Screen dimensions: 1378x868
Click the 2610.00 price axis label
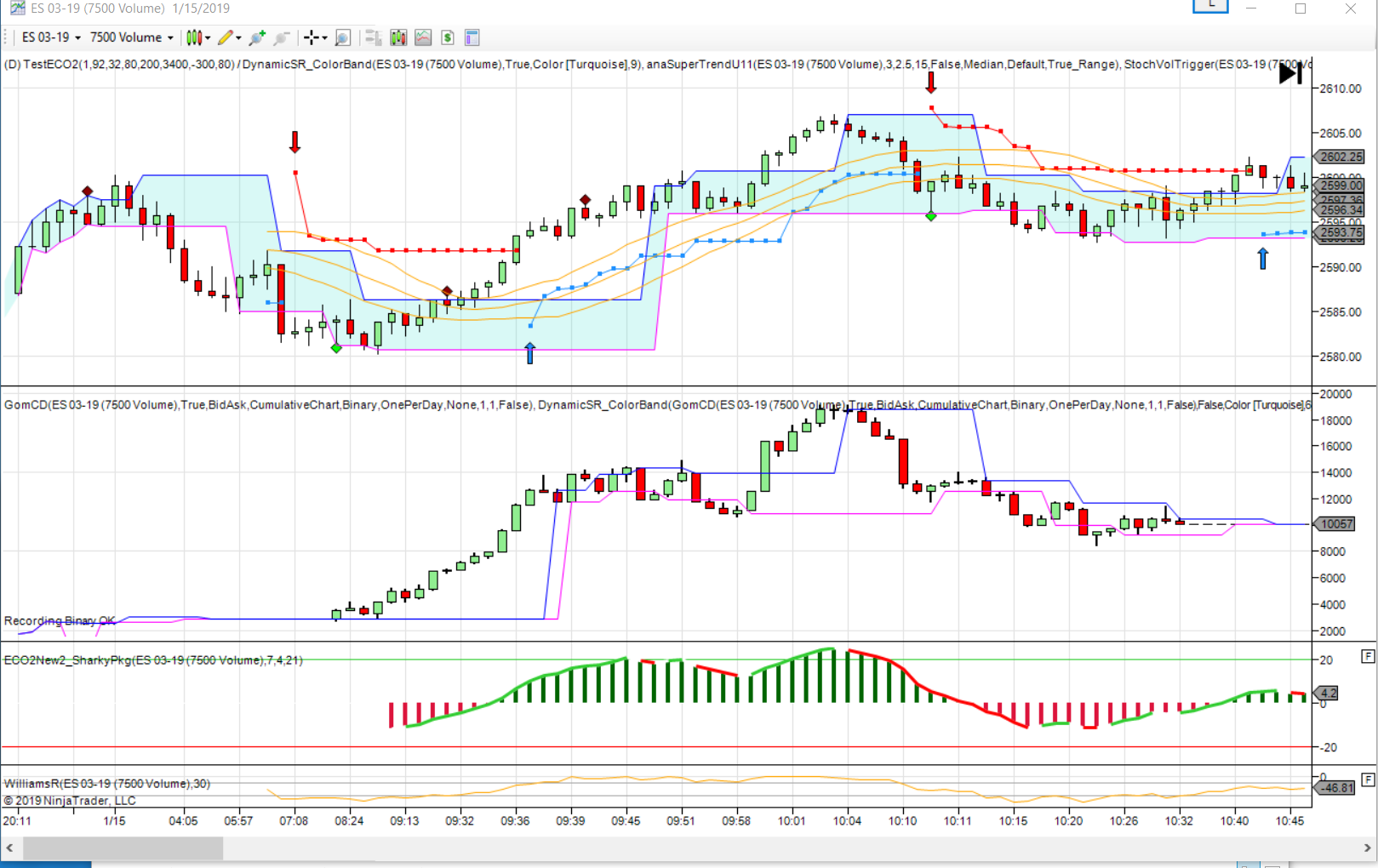1341,89
